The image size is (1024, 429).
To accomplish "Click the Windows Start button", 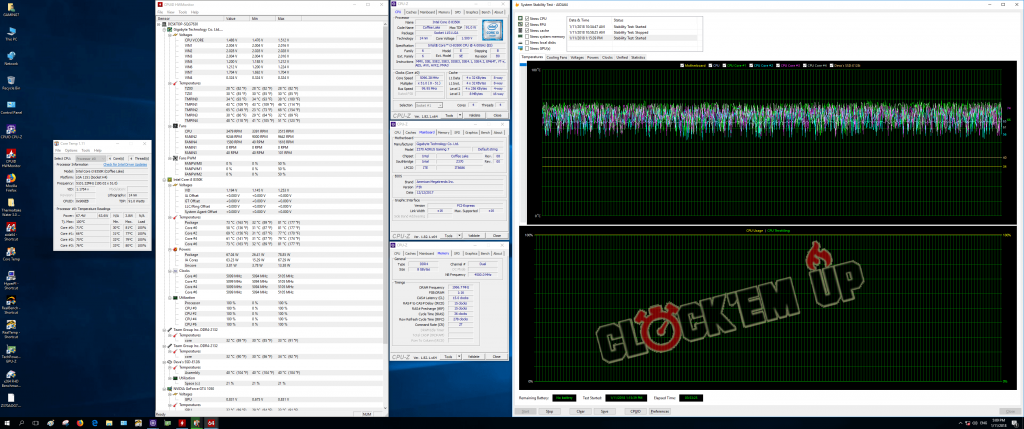I will click(x=5, y=423).
